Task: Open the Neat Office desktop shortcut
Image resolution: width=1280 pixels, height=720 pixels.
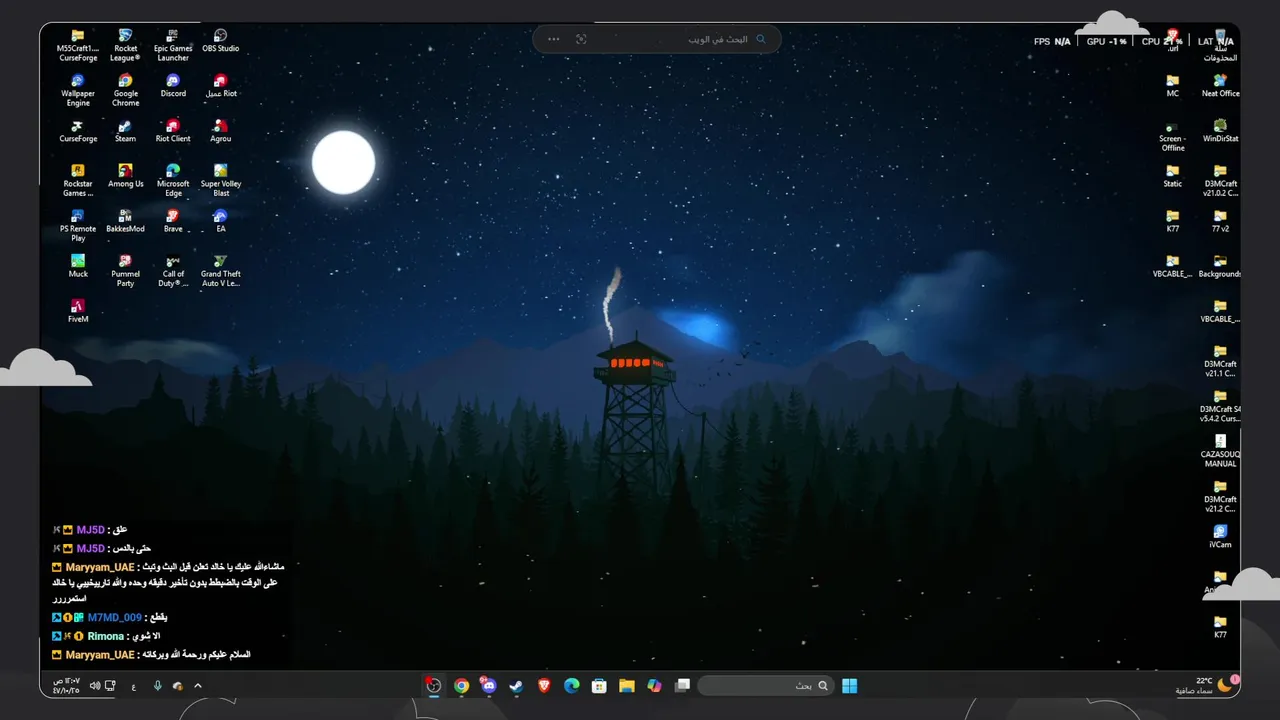Action: click(x=1220, y=86)
